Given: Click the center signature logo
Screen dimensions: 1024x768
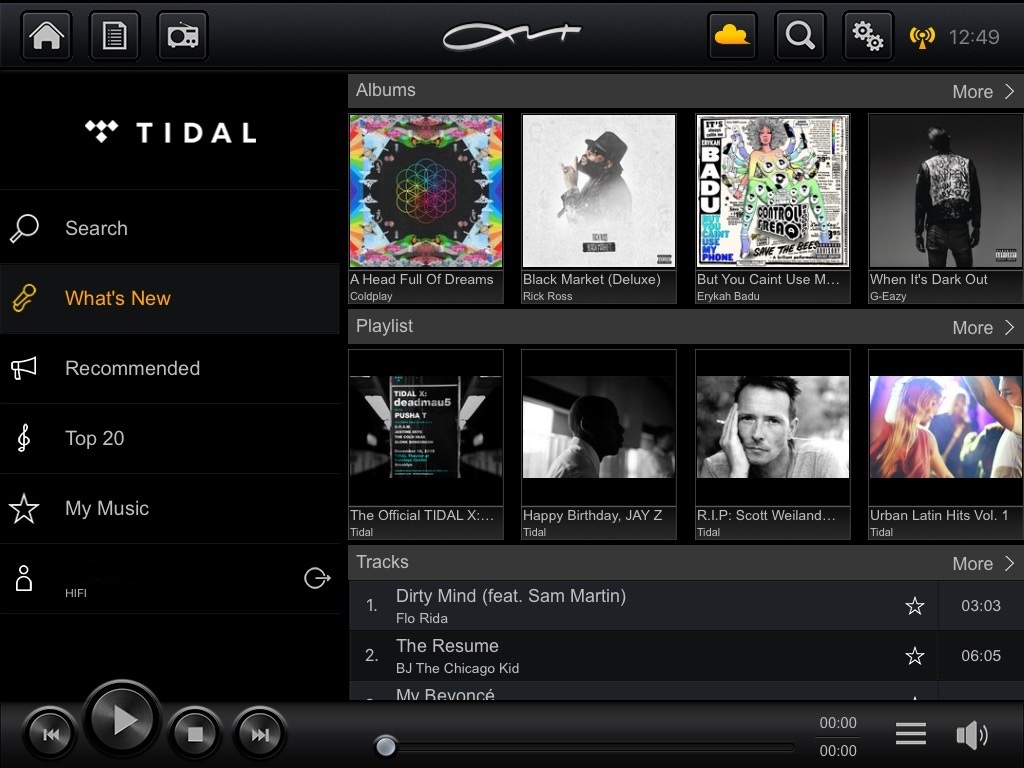Looking at the screenshot, I should tap(511, 36).
